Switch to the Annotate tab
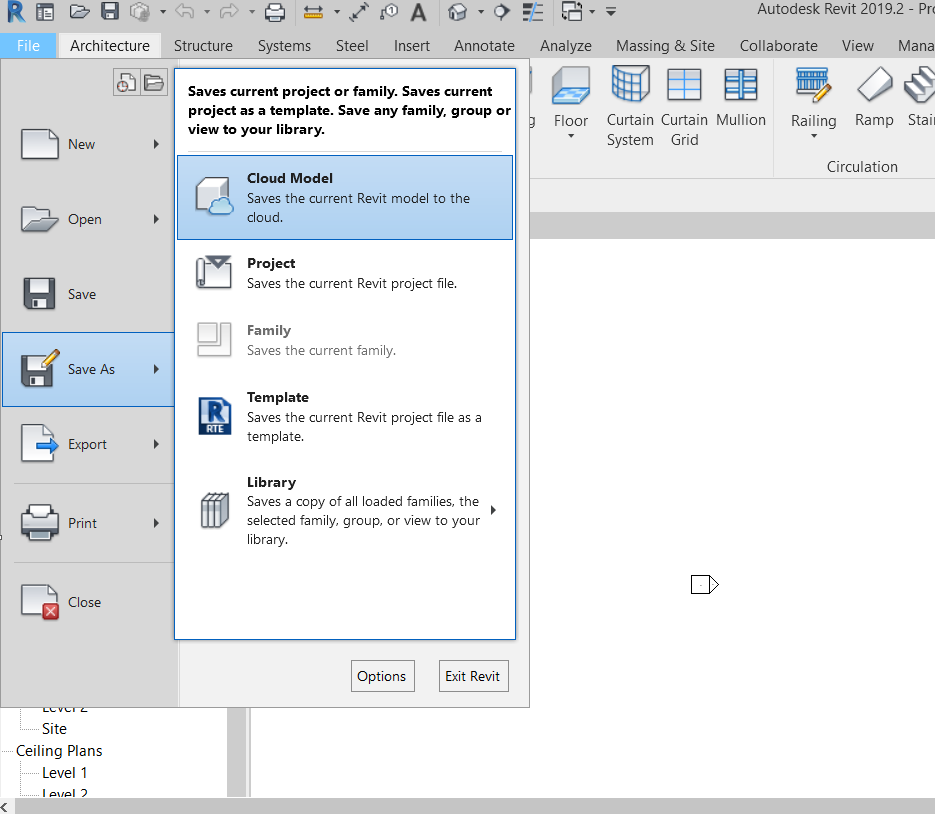The width and height of the screenshot is (935, 814). pos(484,45)
